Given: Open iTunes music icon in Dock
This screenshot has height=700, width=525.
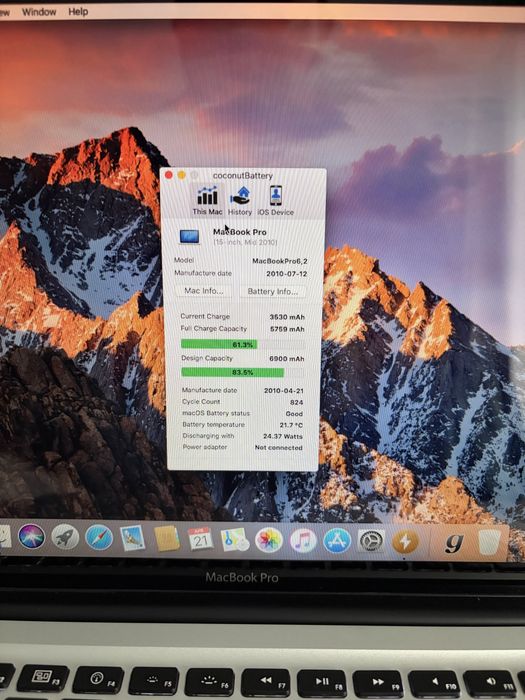Looking at the screenshot, I should [x=303, y=540].
